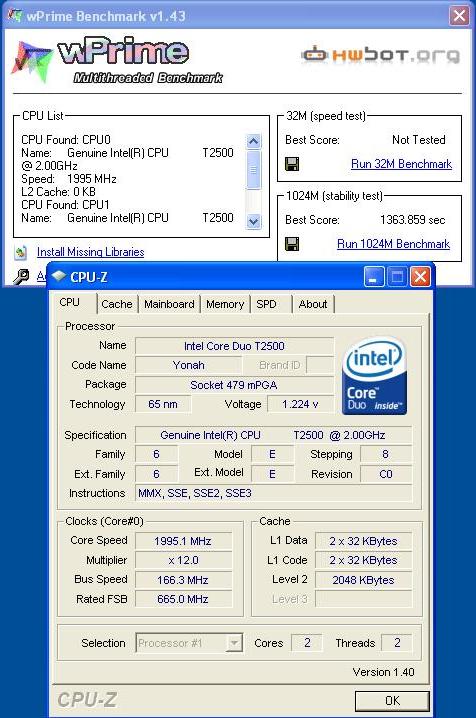Click the magnifier wrench icon below libraries
The width and height of the screenshot is (476, 718).
(x=21, y=276)
